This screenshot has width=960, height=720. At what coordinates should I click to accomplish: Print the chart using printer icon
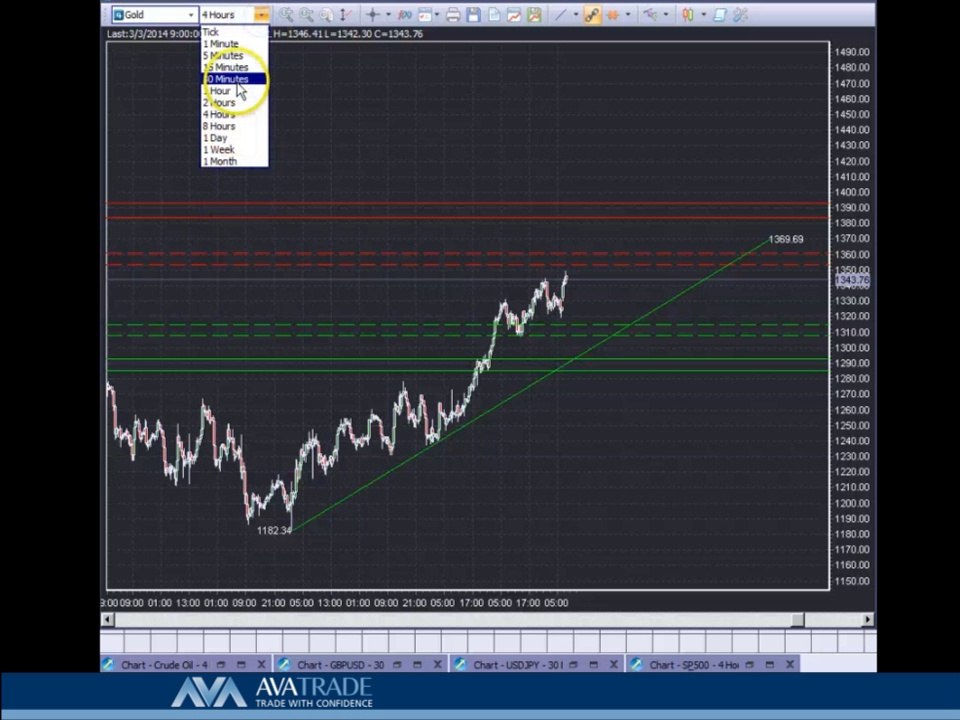[453, 15]
